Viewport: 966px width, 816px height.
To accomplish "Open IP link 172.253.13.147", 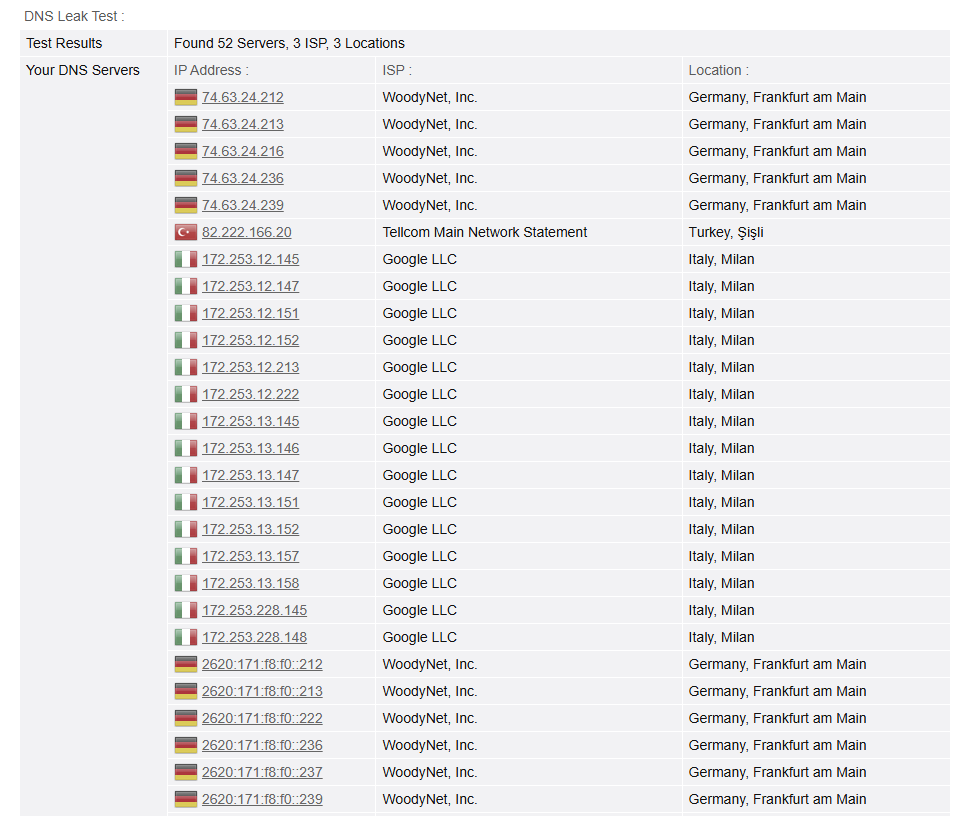I will coord(251,475).
